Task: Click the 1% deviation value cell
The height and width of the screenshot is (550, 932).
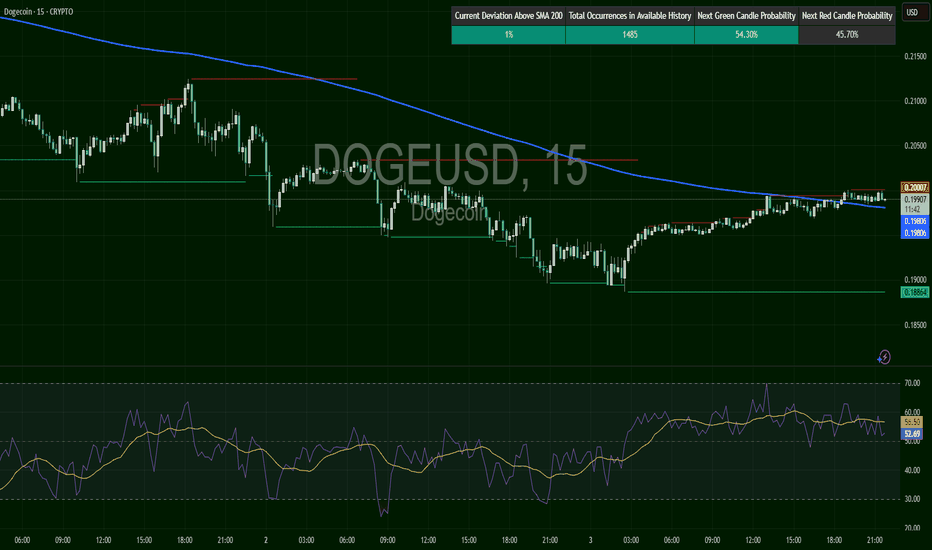Action: 508,35
